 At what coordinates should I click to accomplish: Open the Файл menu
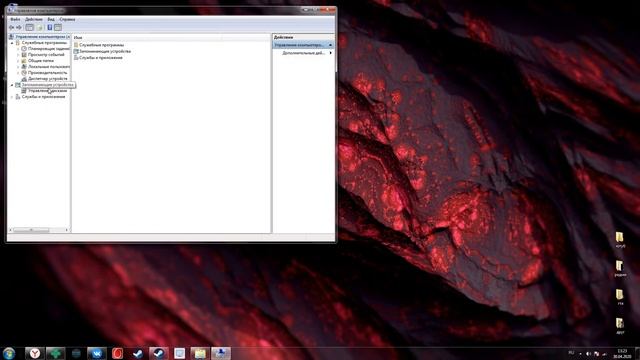pyautogui.click(x=15, y=19)
